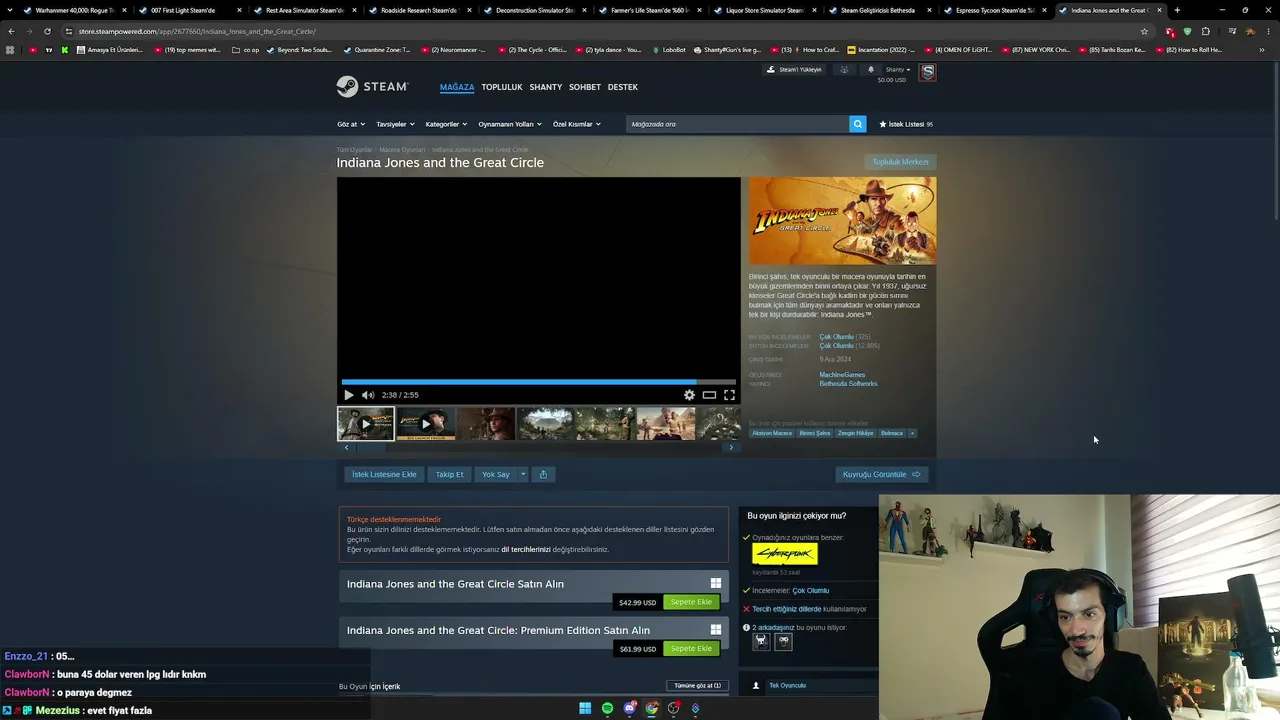Click the Tümüne göz at button
Image resolution: width=1280 pixels, height=720 pixels.
(x=697, y=686)
